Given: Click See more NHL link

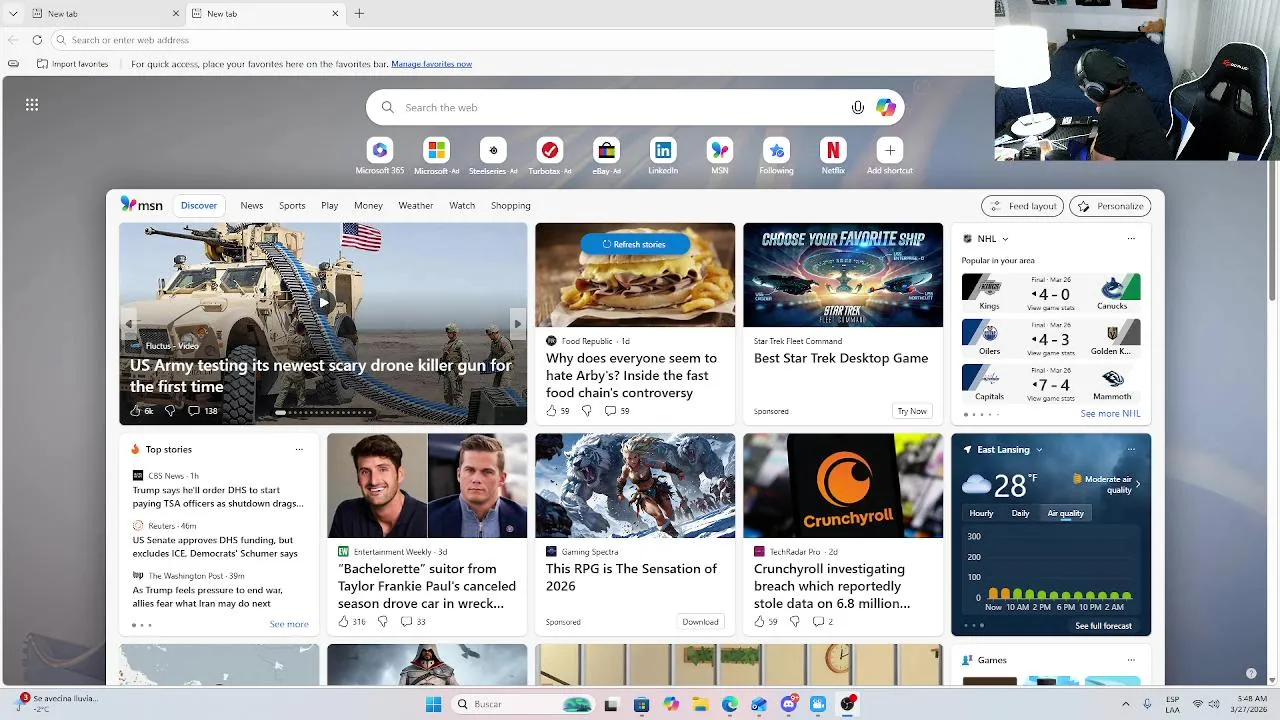Looking at the screenshot, I should click(1110, 414).
